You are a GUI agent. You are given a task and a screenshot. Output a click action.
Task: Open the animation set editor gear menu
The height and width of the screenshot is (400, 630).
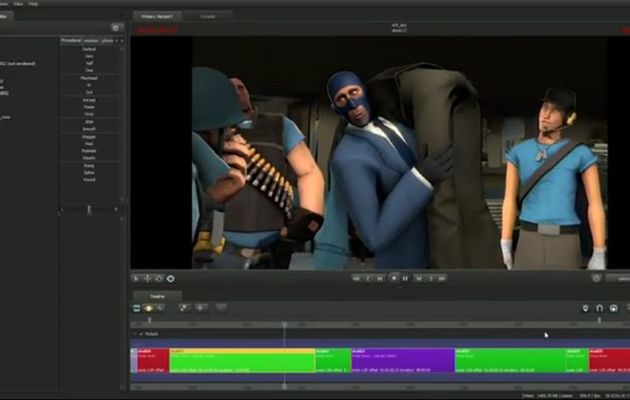click(x=116, y=28)
